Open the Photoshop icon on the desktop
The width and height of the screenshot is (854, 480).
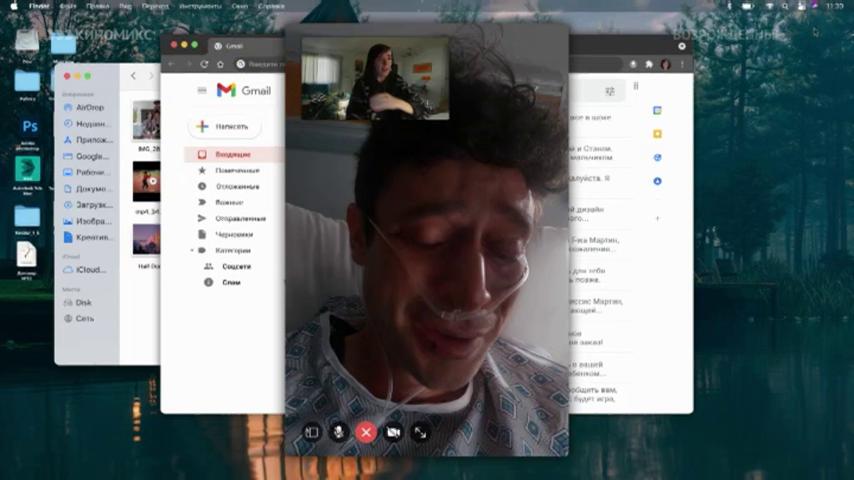(29, 127)
